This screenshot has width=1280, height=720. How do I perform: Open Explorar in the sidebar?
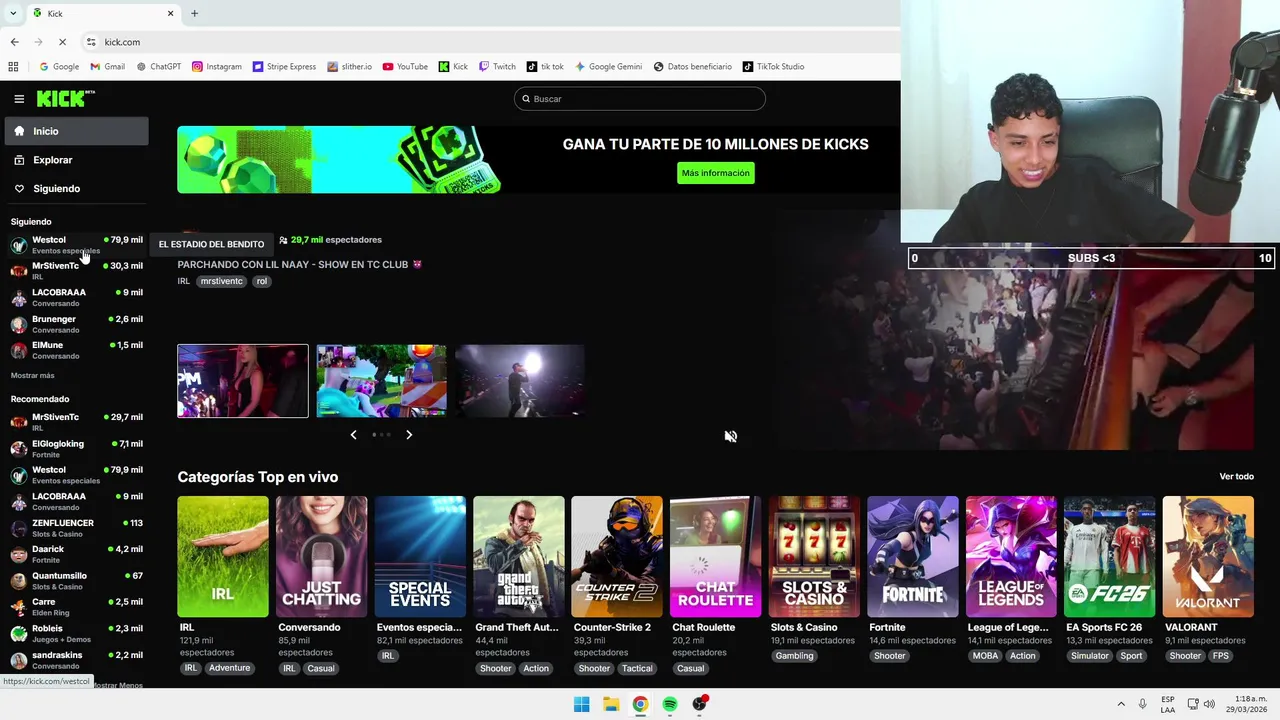coord(76,160)
